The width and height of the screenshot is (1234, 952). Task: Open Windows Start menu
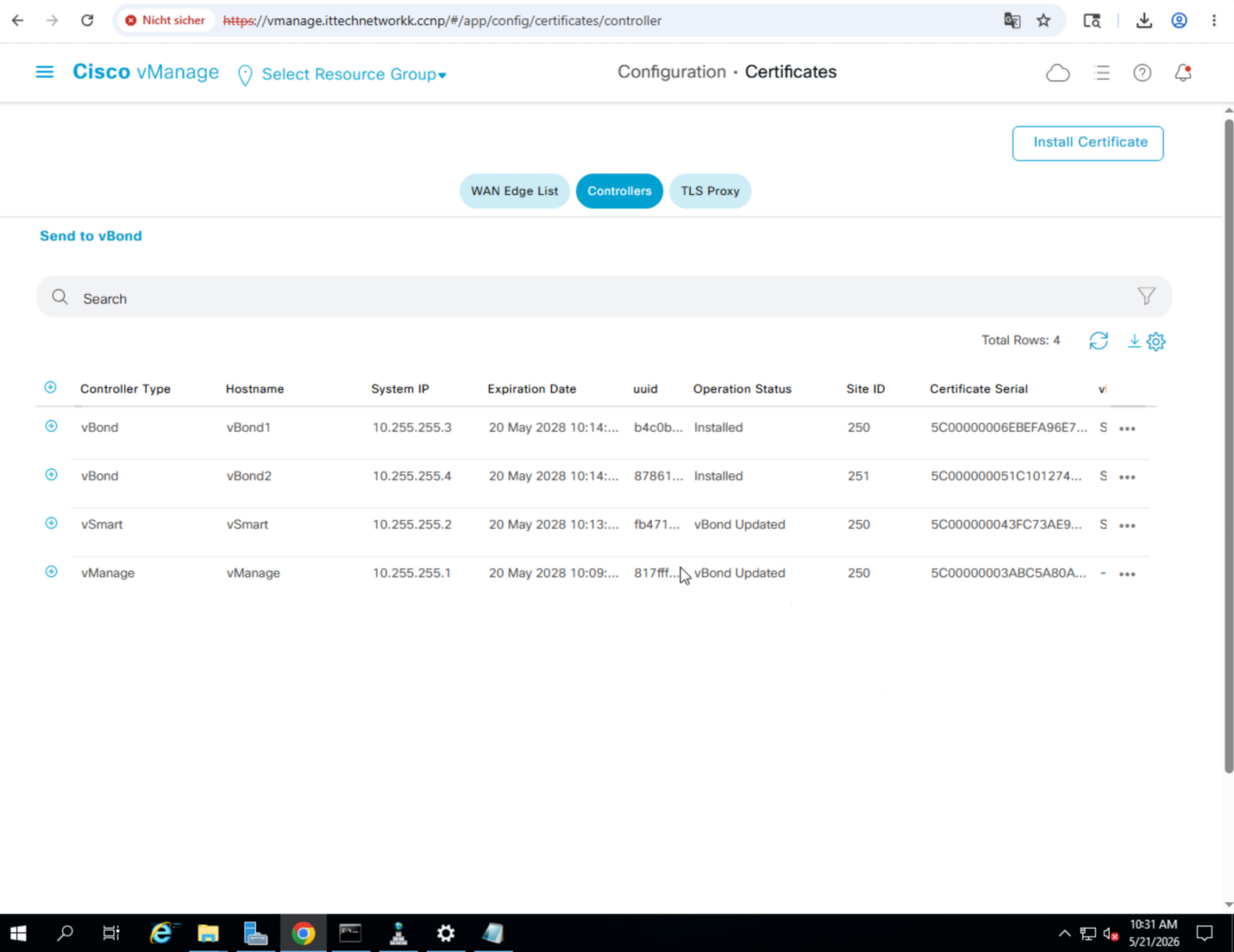(18, 933)
